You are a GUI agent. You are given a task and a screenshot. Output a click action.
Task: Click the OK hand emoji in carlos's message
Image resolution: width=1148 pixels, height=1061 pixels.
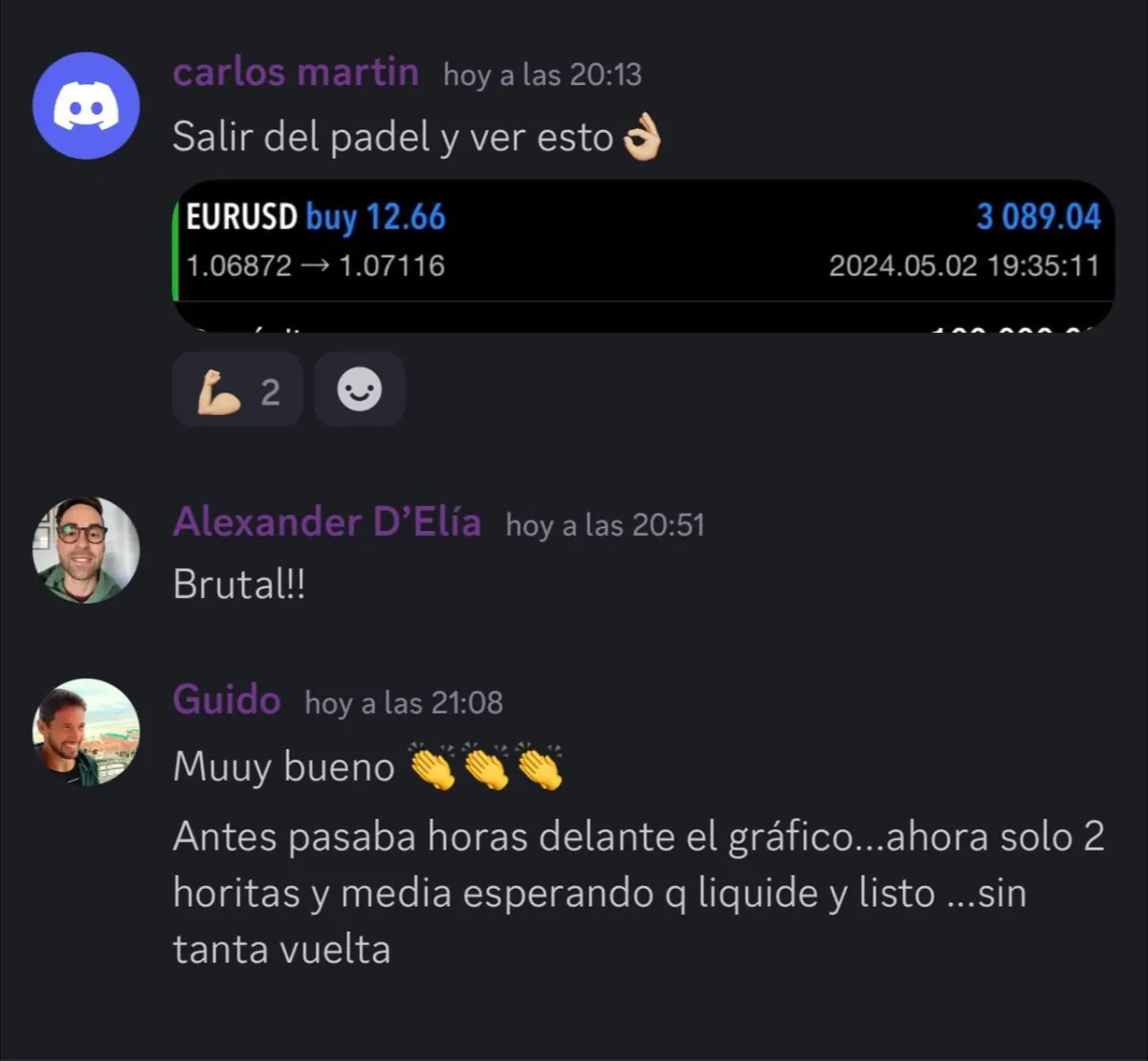pos(642,140)
